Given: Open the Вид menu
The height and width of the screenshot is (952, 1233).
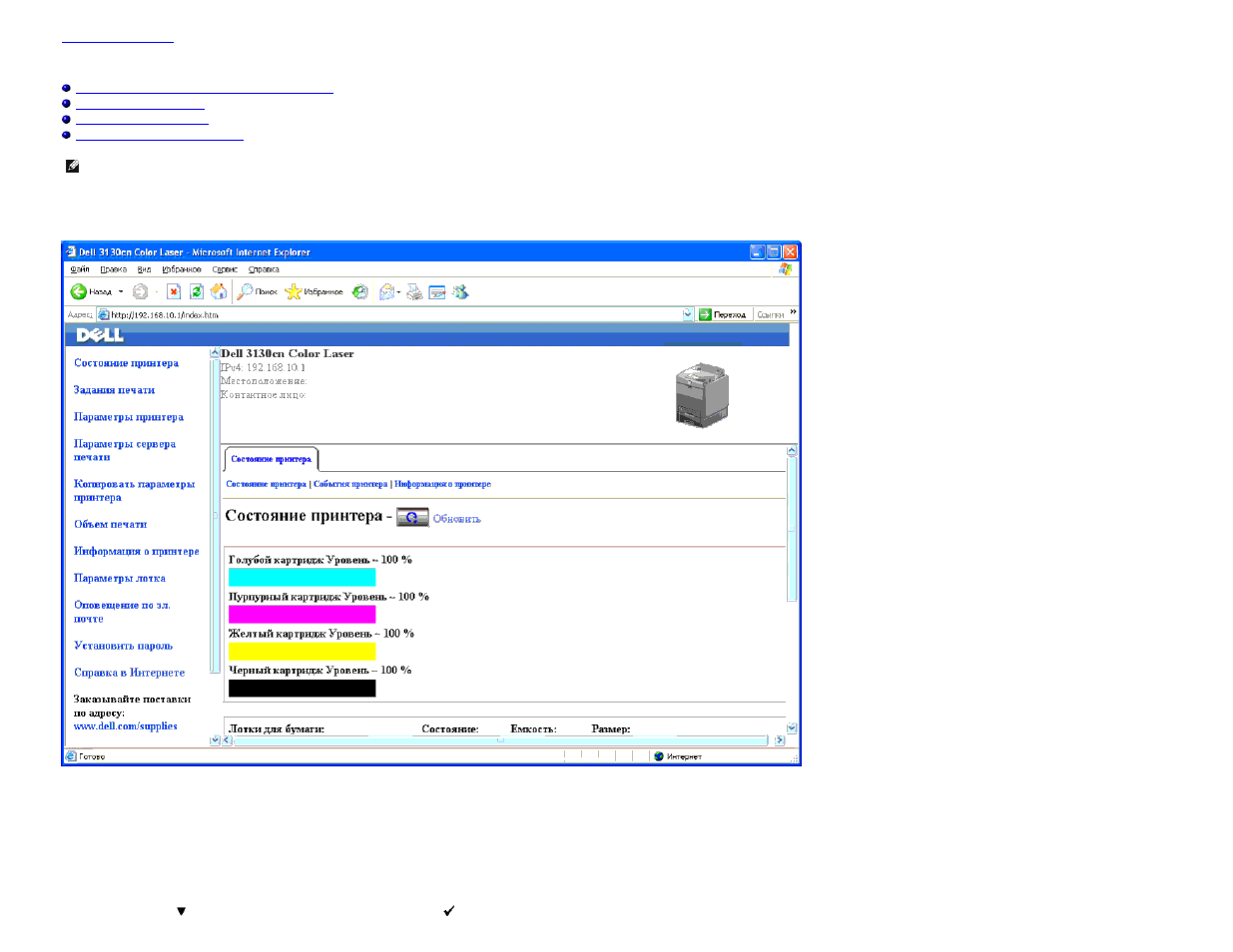Looking at the screenshot, I should click(144, 269).
